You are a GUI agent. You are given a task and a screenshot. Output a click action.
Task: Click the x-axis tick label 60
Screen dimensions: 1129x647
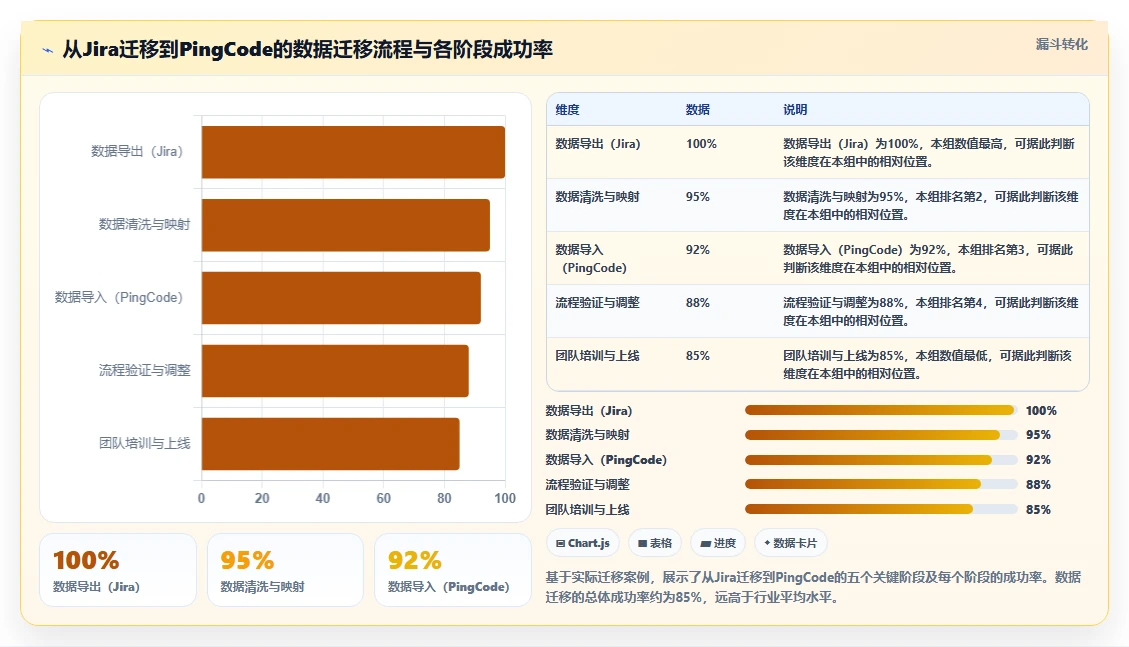pyautogui.click(x=384, y=498)
